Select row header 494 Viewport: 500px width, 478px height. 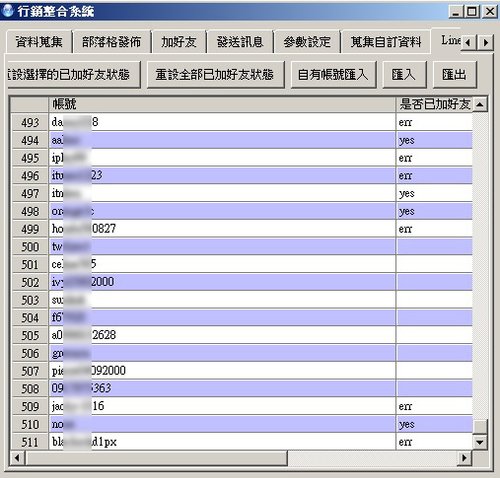pyautogui.click(x=30, y=140)
